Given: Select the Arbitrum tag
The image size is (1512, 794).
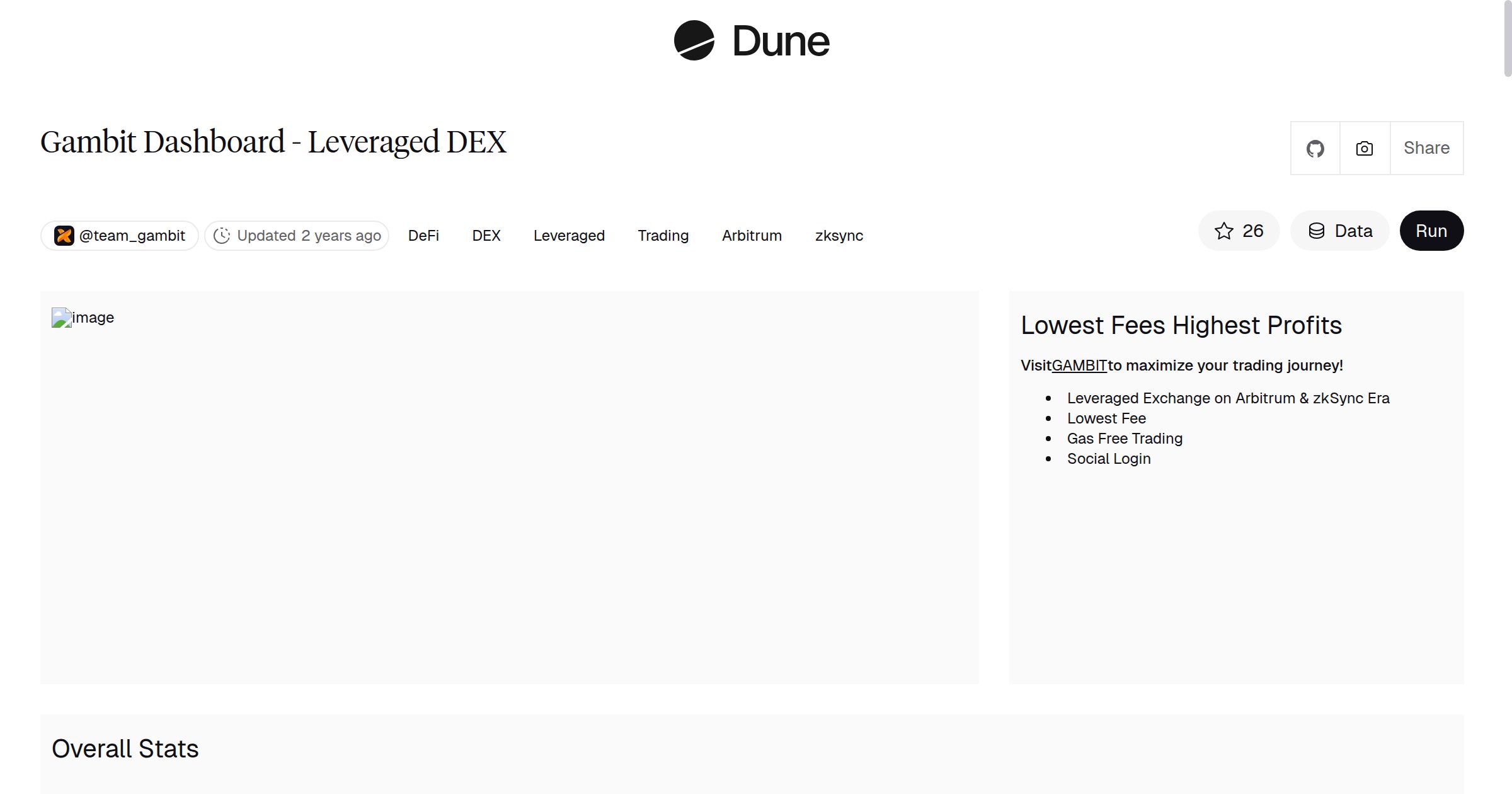Looking at the screenshot, I should click(751, 235).
